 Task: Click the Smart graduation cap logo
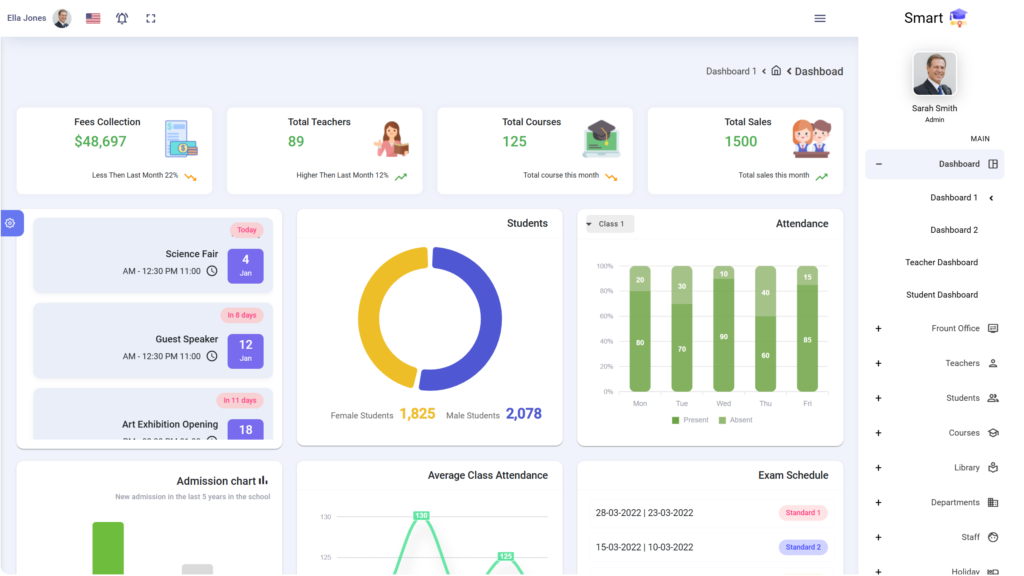pyautogui.click(x=958, y=18)
